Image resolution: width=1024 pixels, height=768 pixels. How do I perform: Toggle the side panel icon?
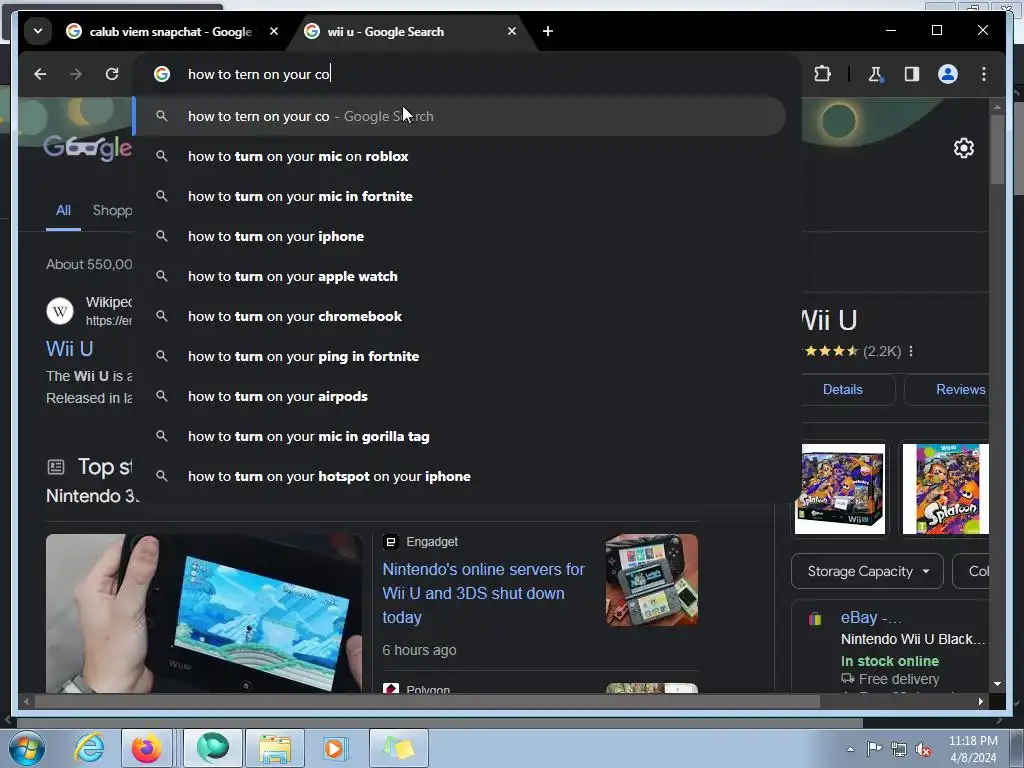pos(912,74)
